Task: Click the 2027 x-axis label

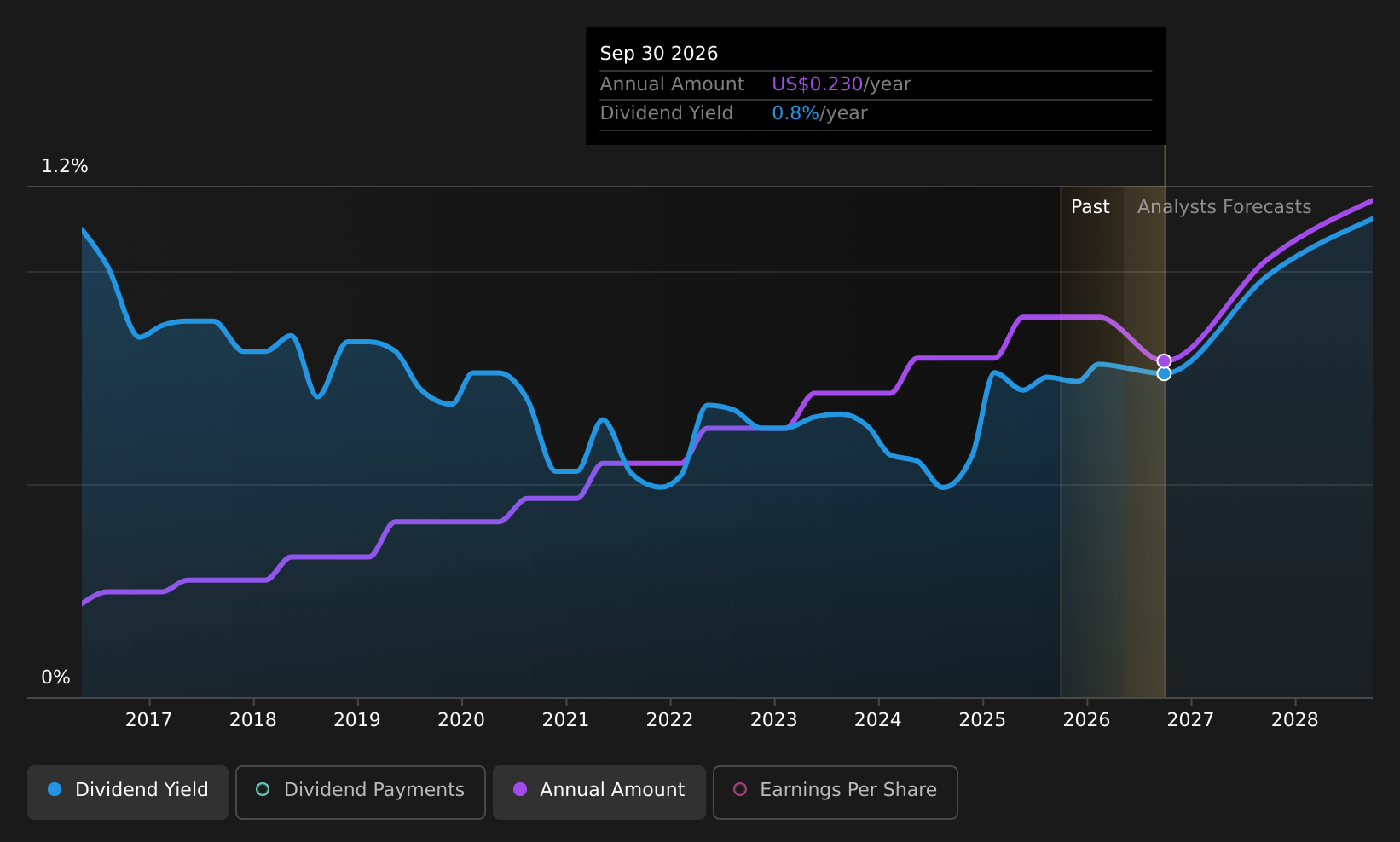Action: [x=1191, y=720]
